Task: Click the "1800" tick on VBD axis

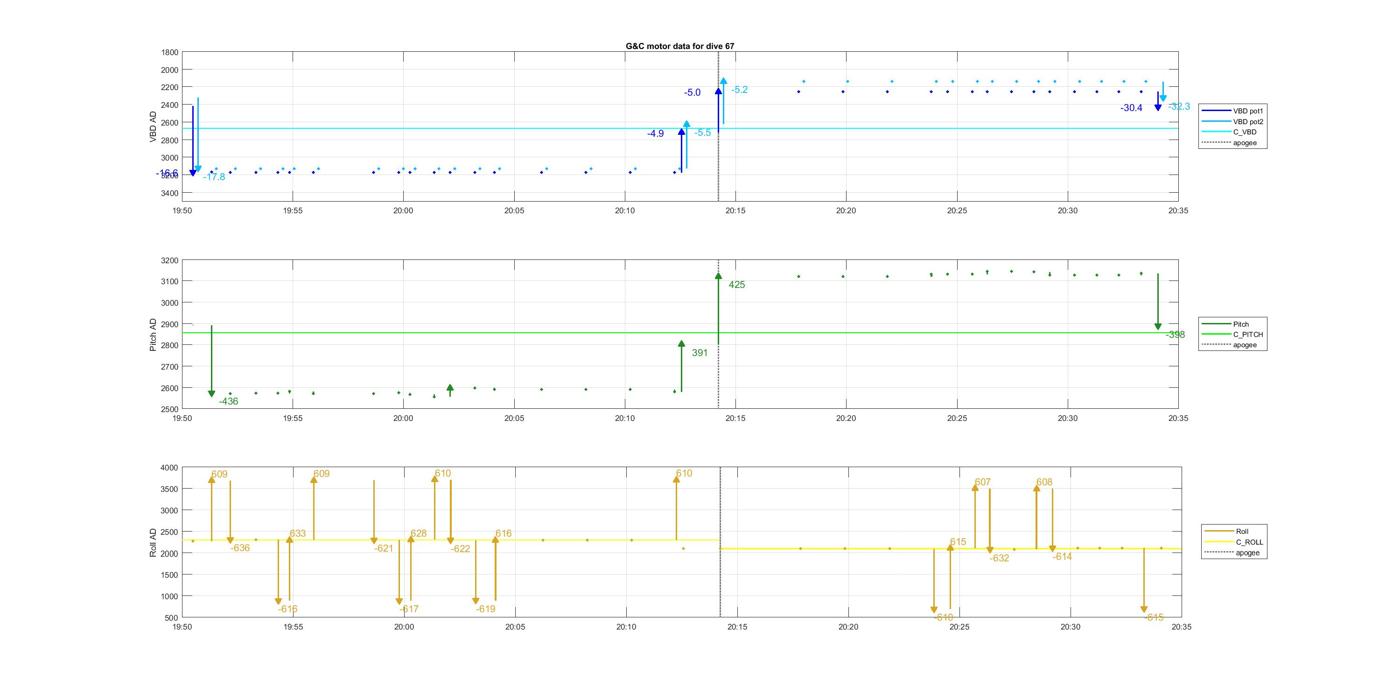Action: [x=170, y=52]
